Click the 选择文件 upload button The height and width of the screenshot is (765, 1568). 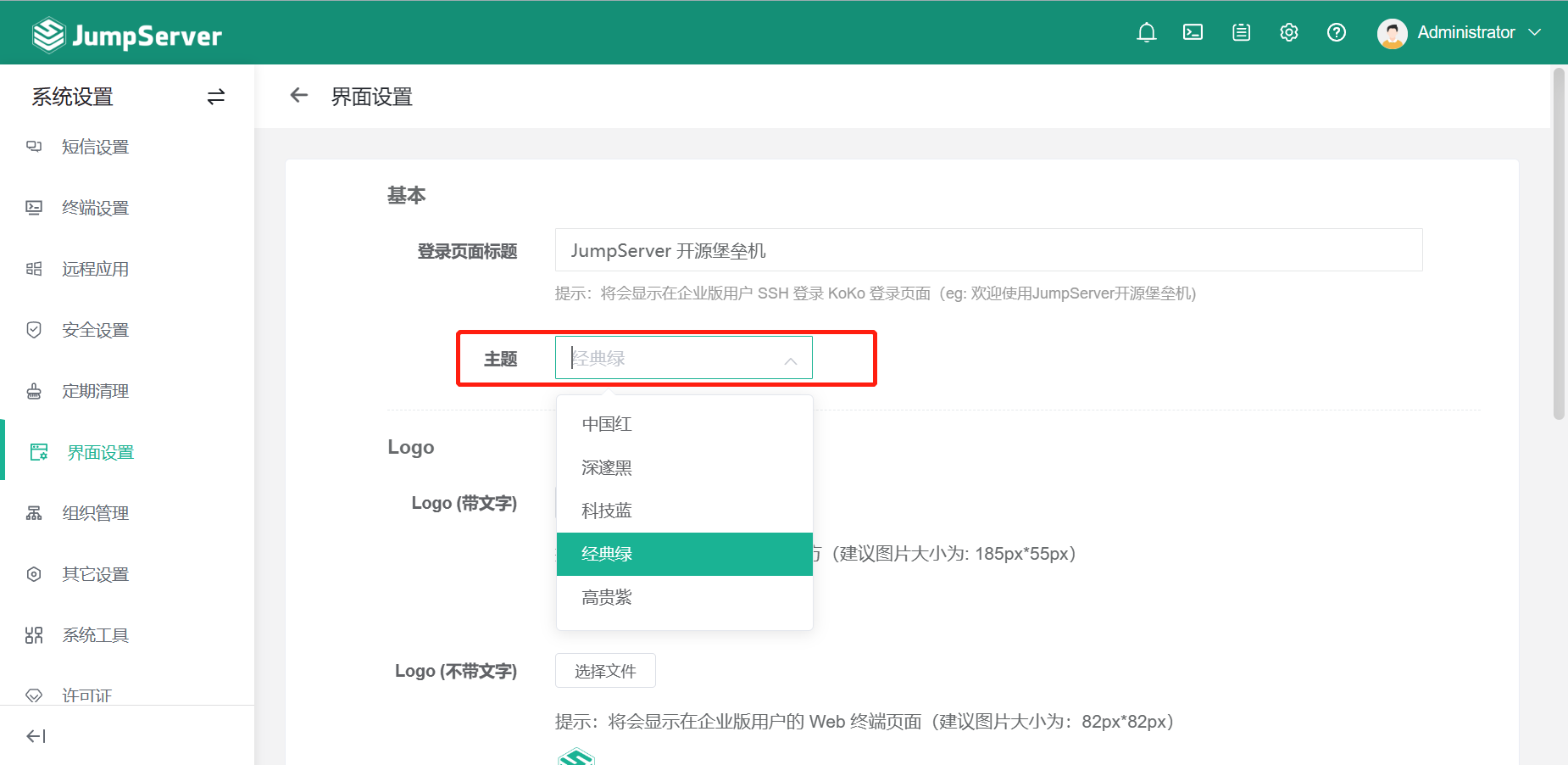pos(604,670)
